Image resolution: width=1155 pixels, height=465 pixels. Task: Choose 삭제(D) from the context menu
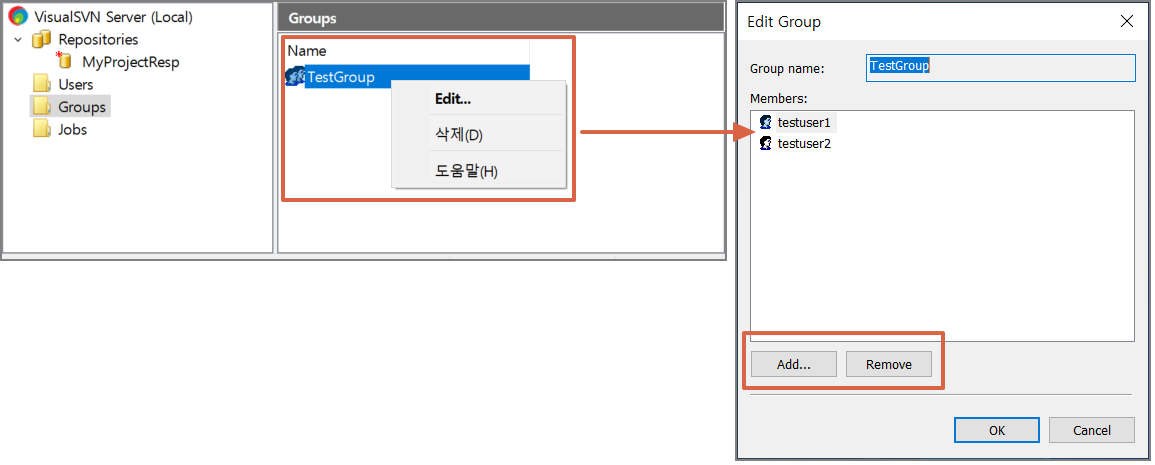coord(478,136)
